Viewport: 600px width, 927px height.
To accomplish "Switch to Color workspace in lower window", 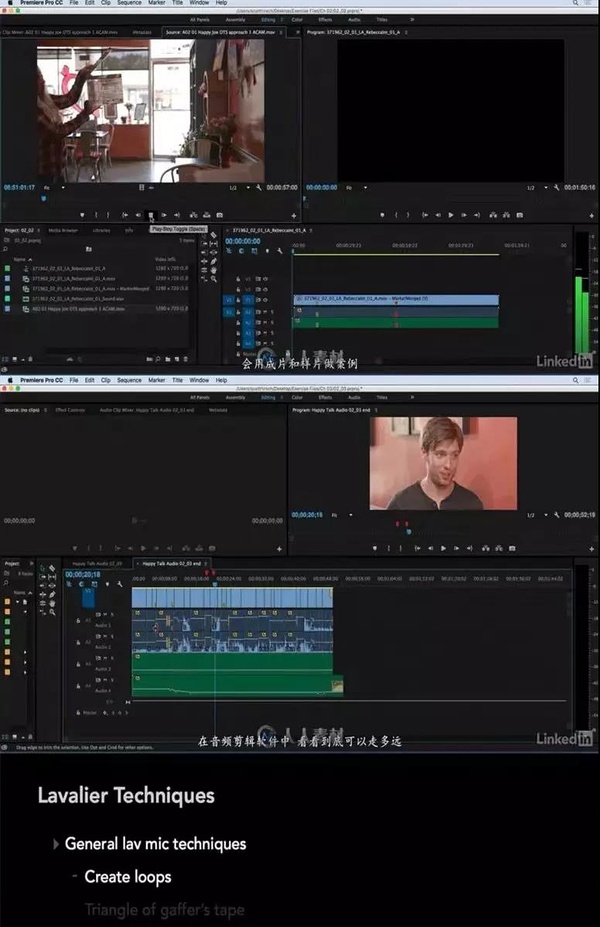I will coord(297,397).
